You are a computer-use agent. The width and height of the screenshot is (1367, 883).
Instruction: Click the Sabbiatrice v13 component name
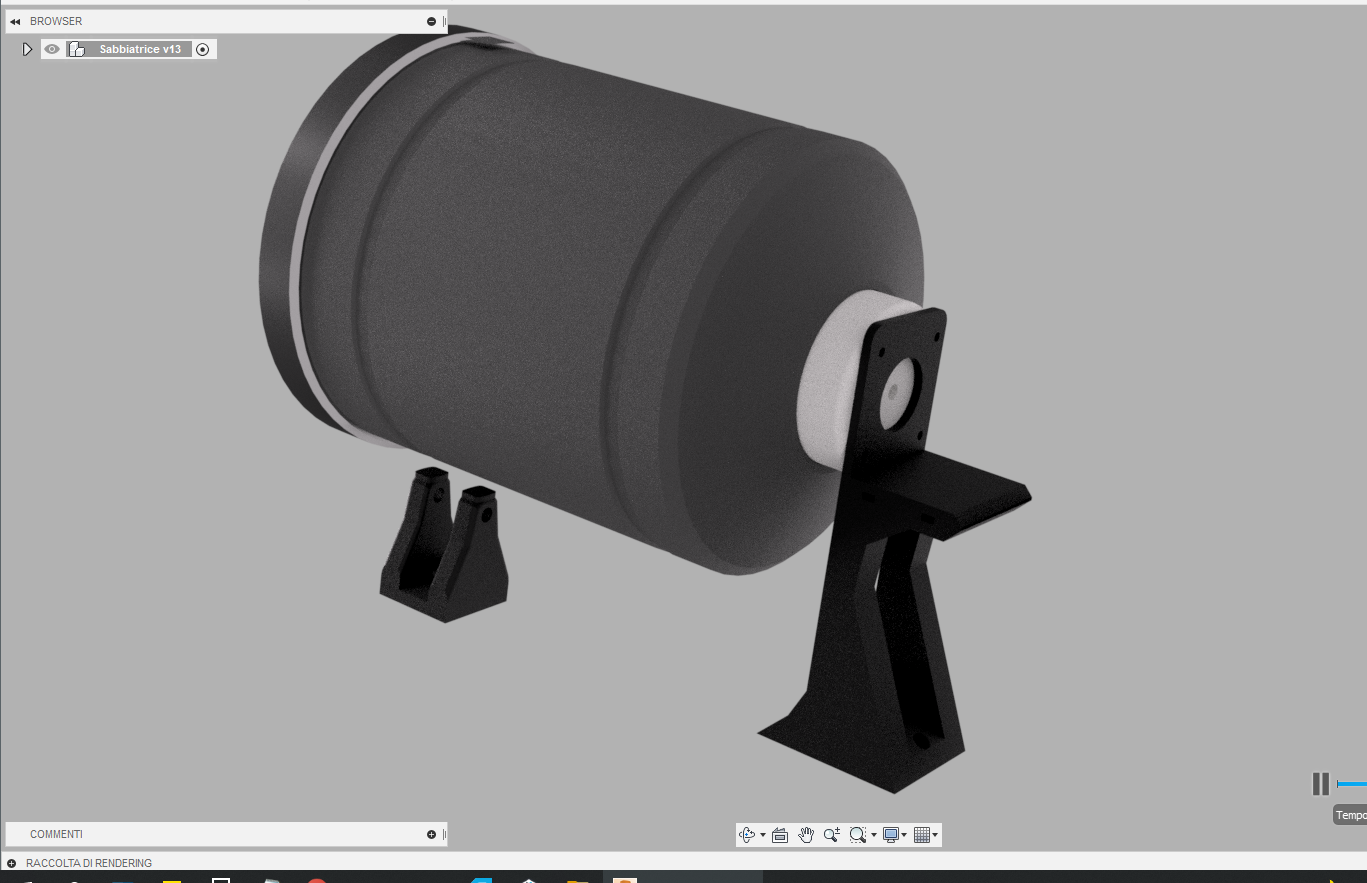(x=141, y=48)
